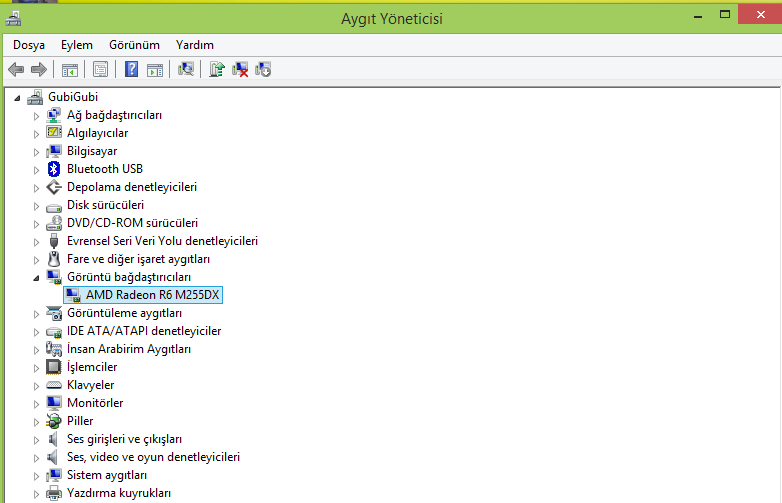The width and height of the screenshot is (782, 503).
Task: Collapse the GubiGubi root node
Action: point(17,98)
